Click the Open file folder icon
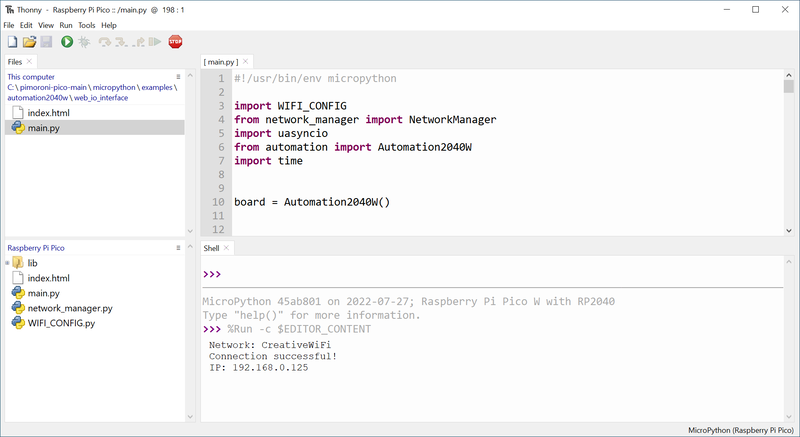This screenshot has height=437, width=800. (x=30, y=42)
